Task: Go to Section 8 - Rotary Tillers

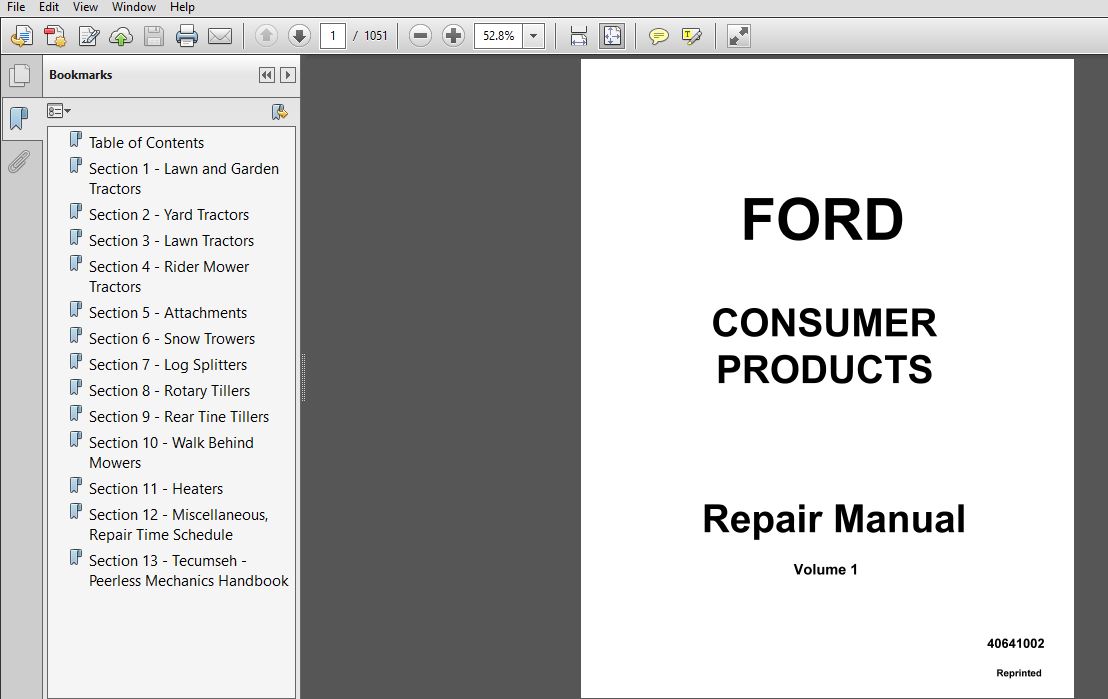Action: pos(170,390)
